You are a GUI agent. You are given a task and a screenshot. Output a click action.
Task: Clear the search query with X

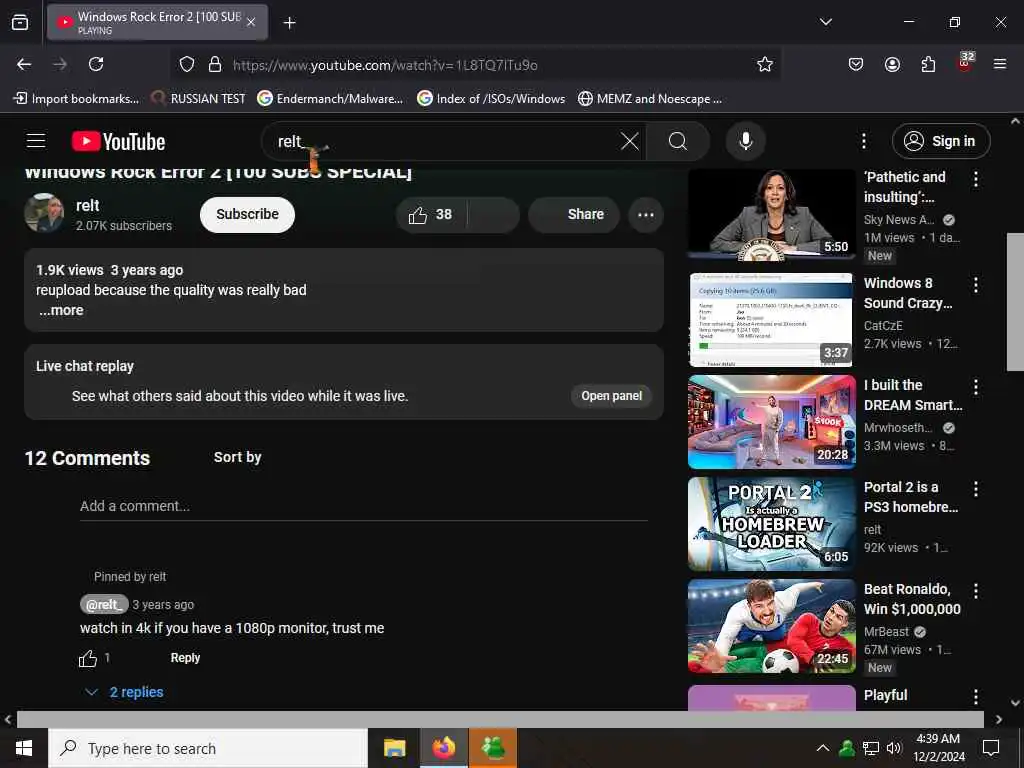coord(630,141)
